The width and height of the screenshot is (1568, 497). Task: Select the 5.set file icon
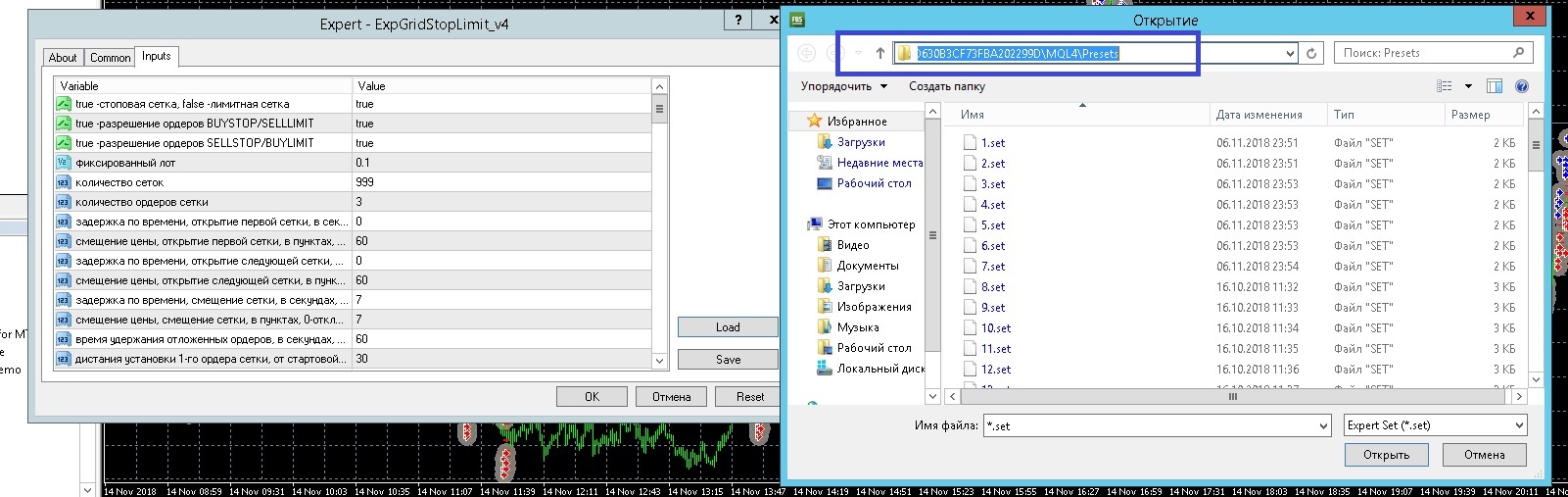(970, 225)
